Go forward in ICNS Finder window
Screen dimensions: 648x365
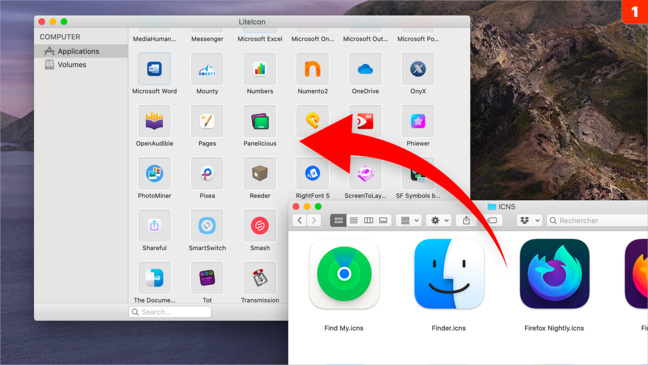coord(314,220)
